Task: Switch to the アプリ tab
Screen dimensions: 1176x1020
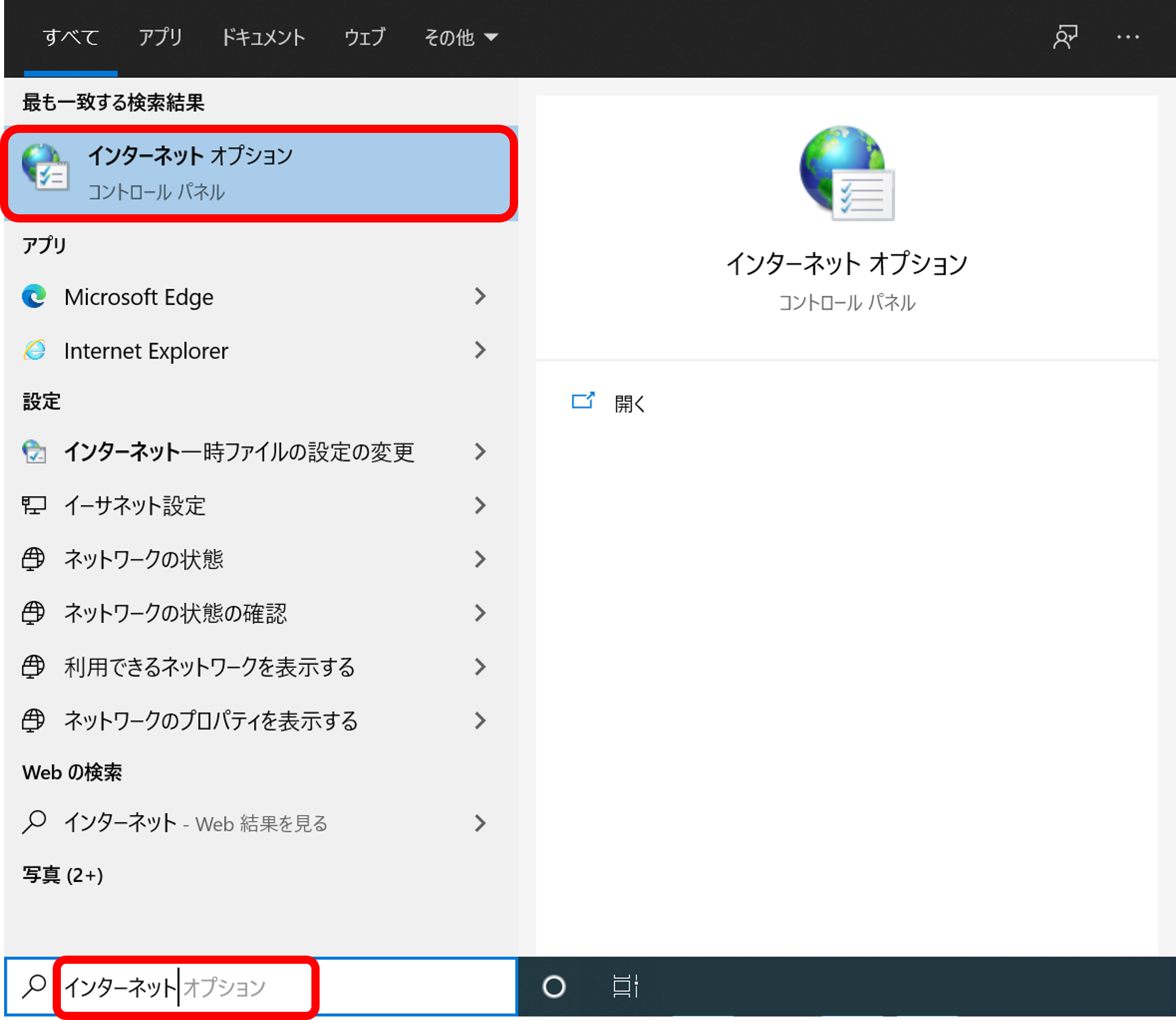Action: (x=160, y=37)
